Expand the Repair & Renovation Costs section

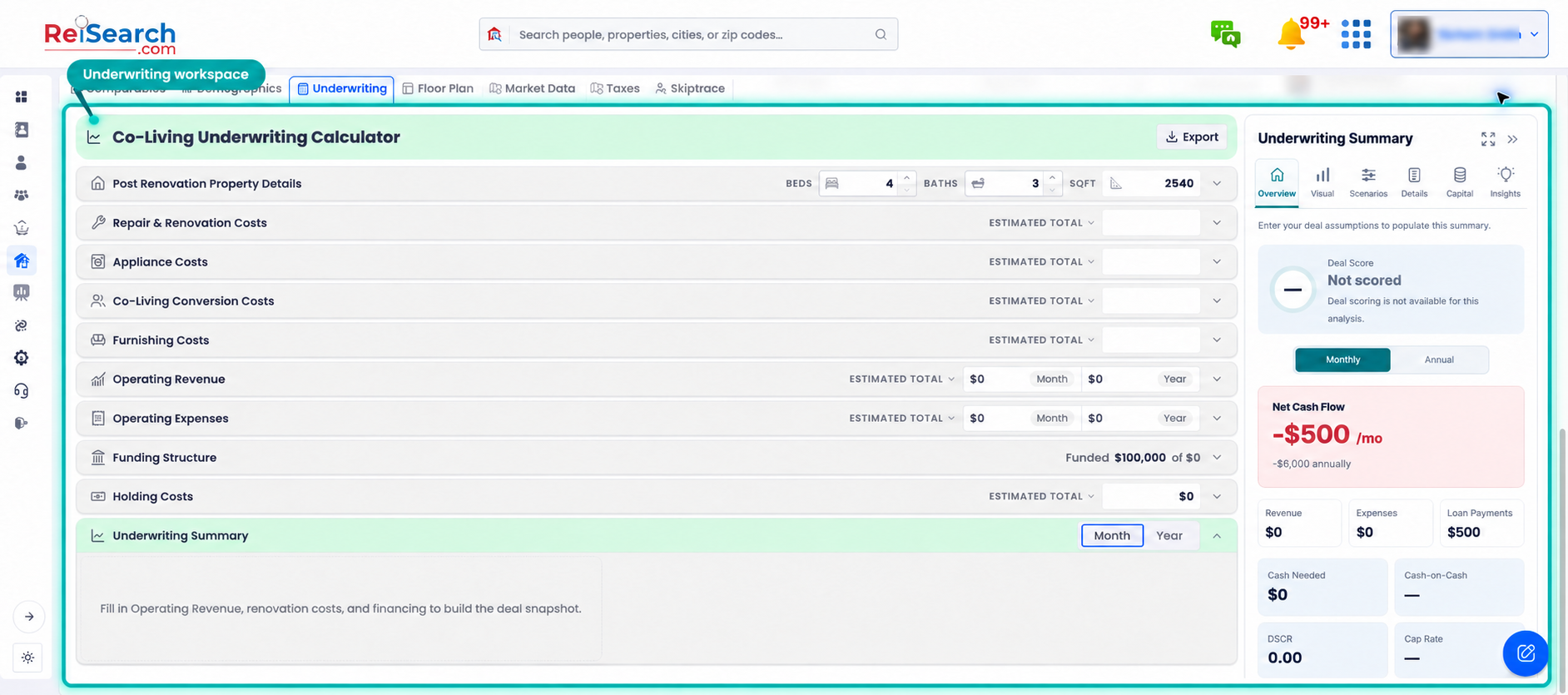click(x=1217, y=222)
